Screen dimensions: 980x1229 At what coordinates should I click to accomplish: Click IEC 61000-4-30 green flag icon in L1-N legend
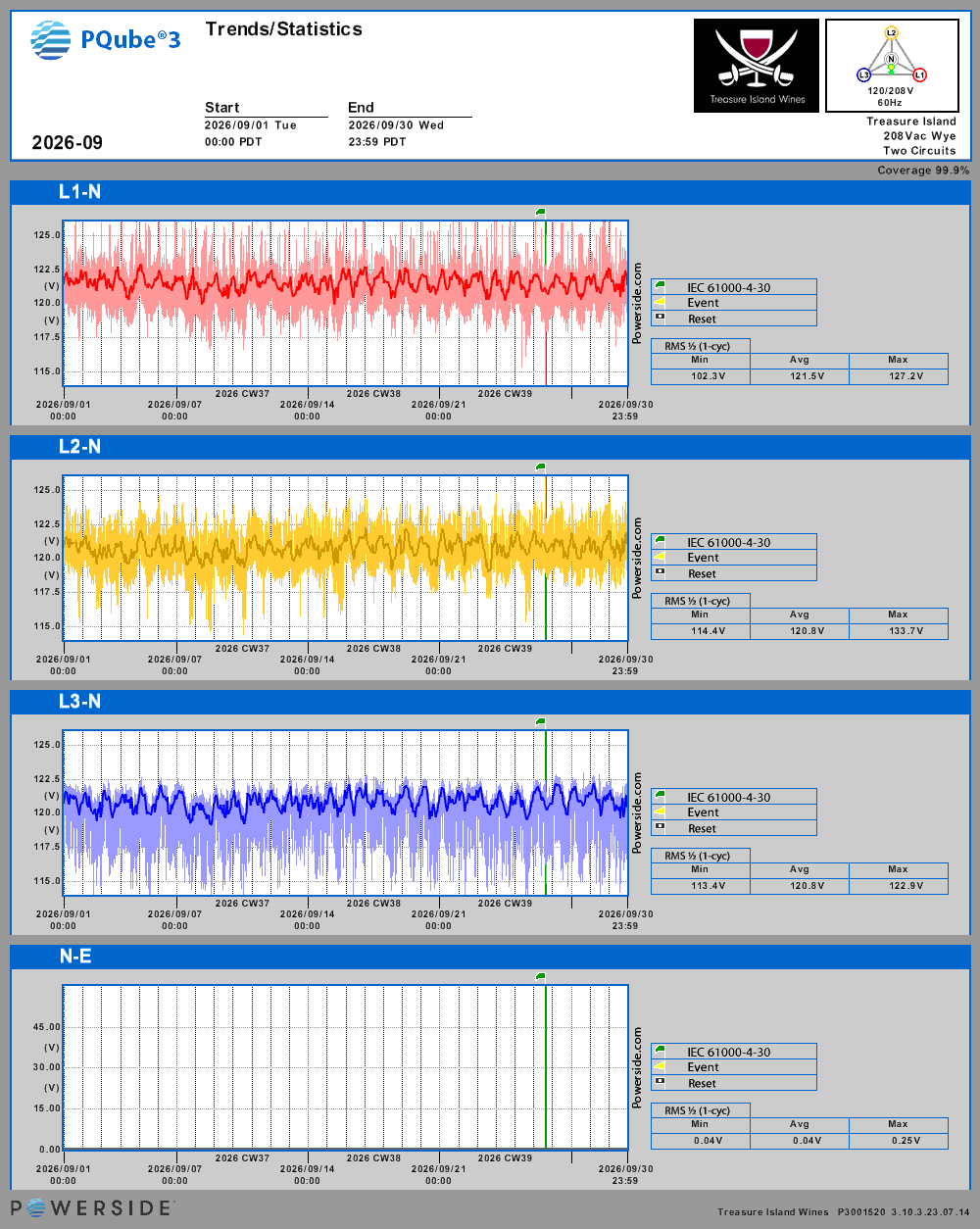660,287
